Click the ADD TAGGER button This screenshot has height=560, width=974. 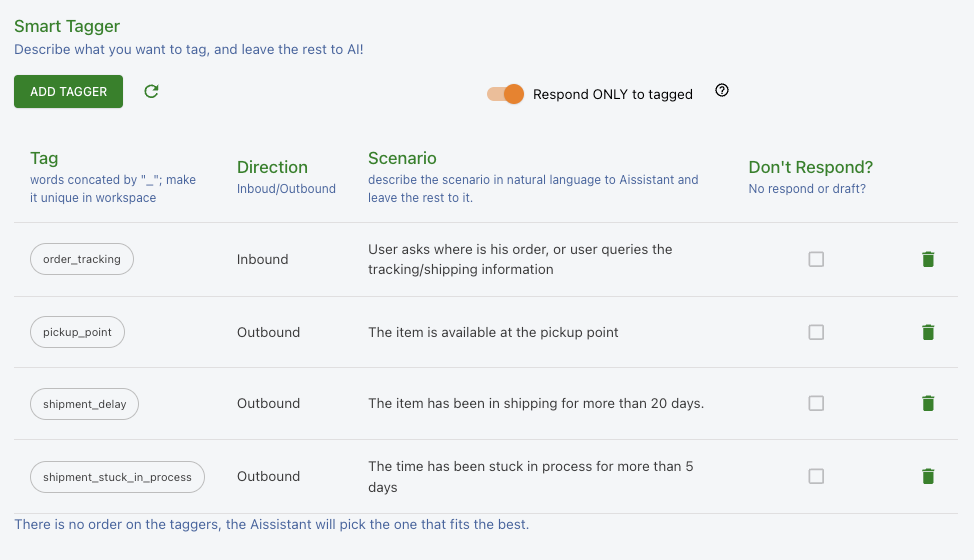click(68, 91)
